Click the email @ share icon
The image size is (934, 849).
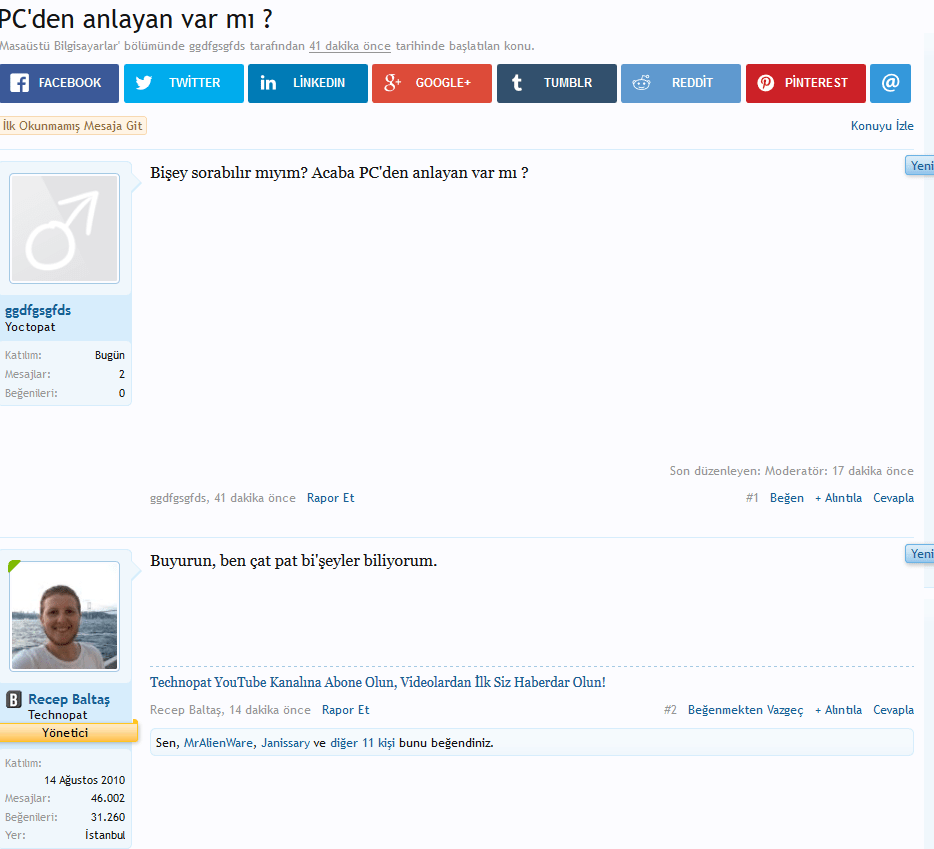coord(891,83)
